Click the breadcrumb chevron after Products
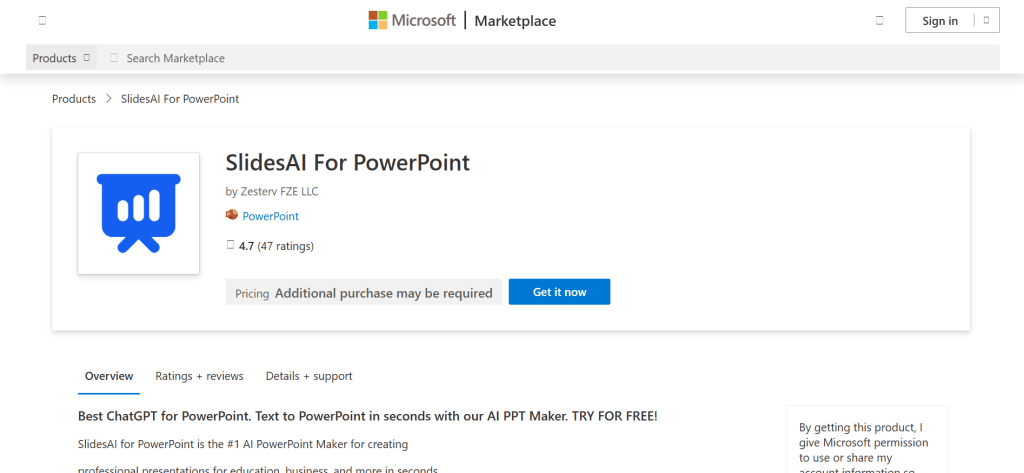This screenshot has width=1024, height=473. pyautogui.click(x=108, y=99)
